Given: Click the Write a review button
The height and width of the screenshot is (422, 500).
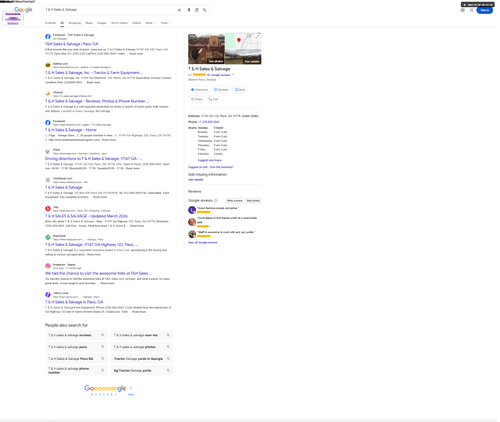Looking at the screenshot, I should click(x=235, y=201).
